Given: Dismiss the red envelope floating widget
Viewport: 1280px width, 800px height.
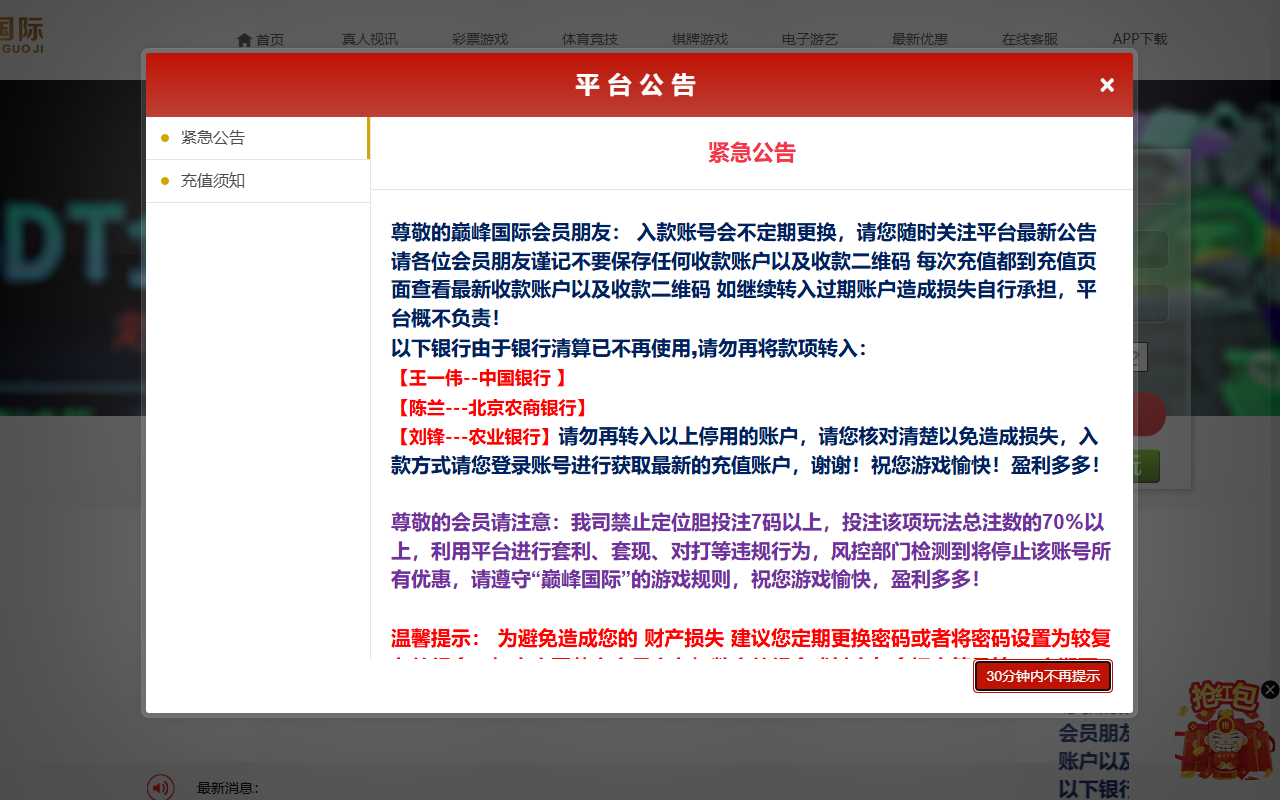Looking at the screenshot, I should tap(1270, 689).
